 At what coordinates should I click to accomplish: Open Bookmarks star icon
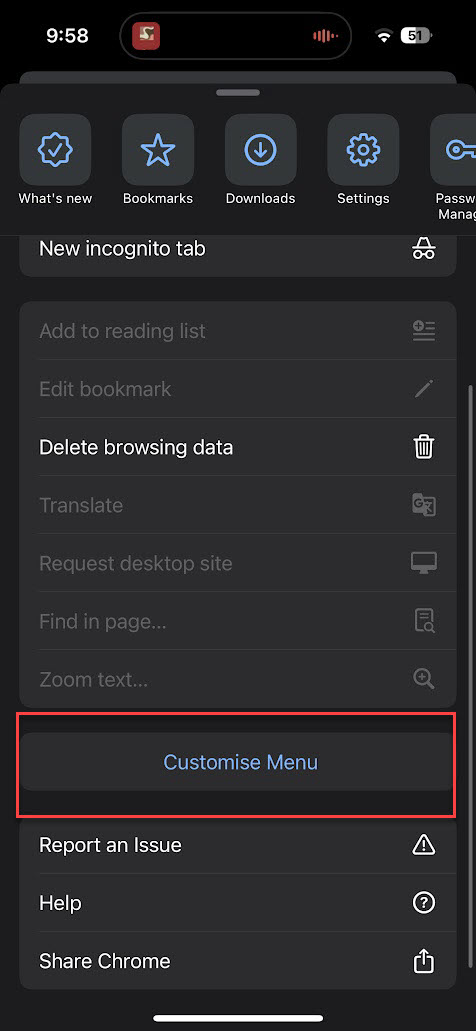coord(158,149)
